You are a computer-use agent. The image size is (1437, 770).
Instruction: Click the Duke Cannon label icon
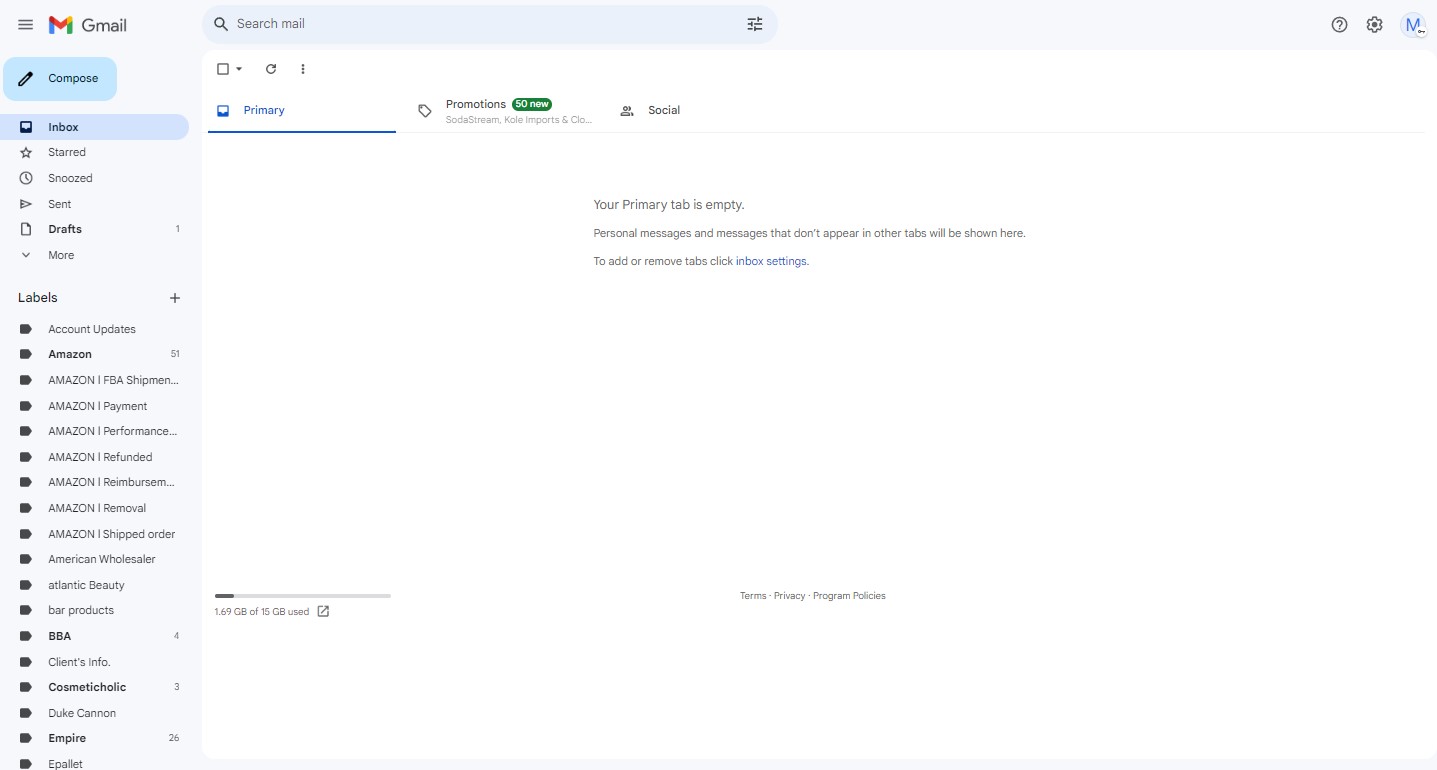click(26, 713)
